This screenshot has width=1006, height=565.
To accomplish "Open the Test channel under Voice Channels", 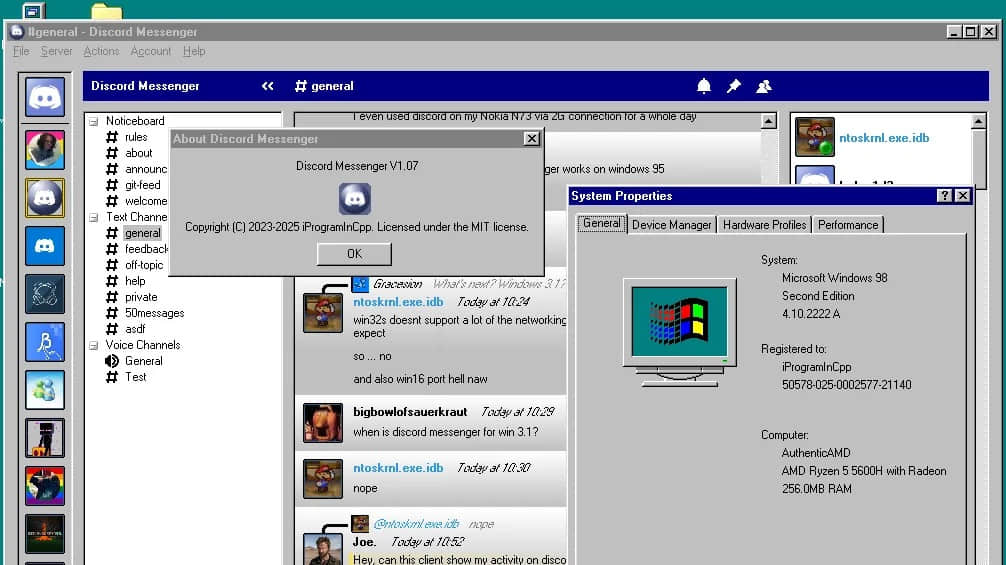I will click(x=135, y=377).
